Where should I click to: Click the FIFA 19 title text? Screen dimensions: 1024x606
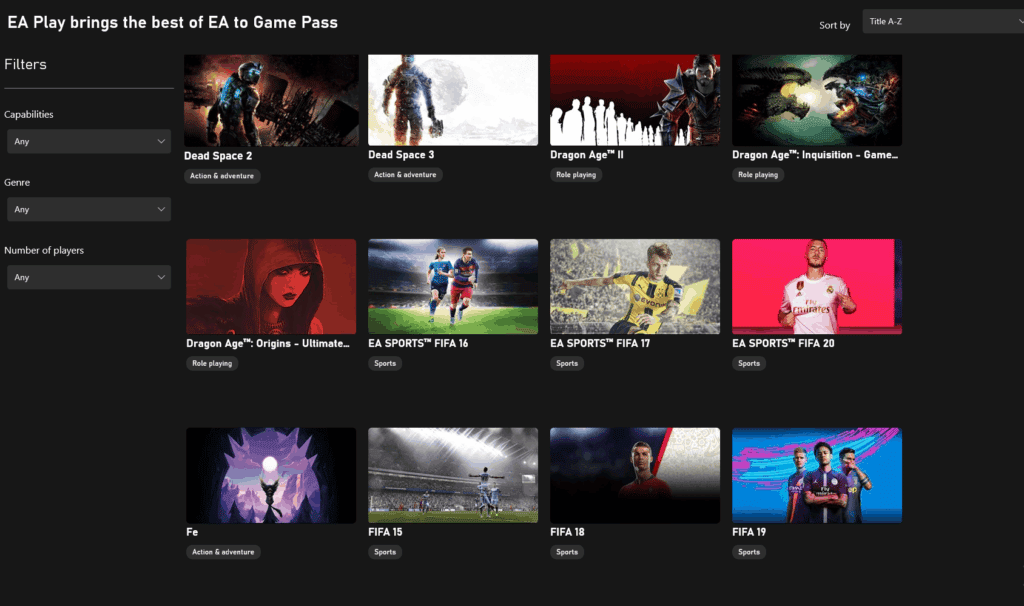[x=749, y=532]
